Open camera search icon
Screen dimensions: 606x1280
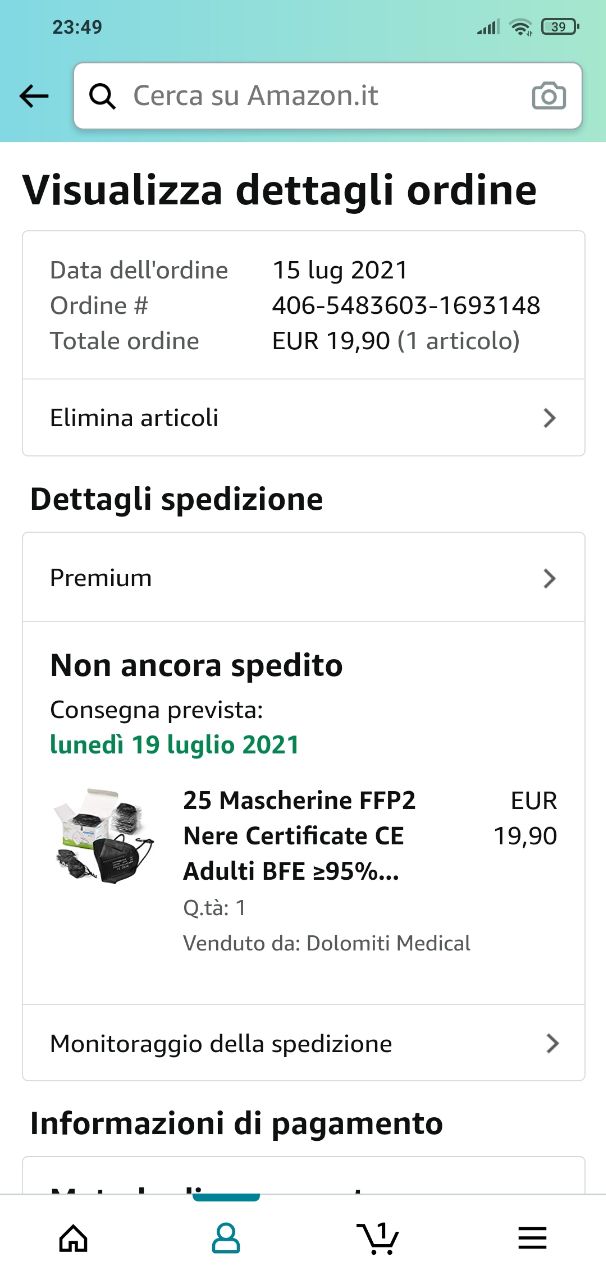point(548,96)
